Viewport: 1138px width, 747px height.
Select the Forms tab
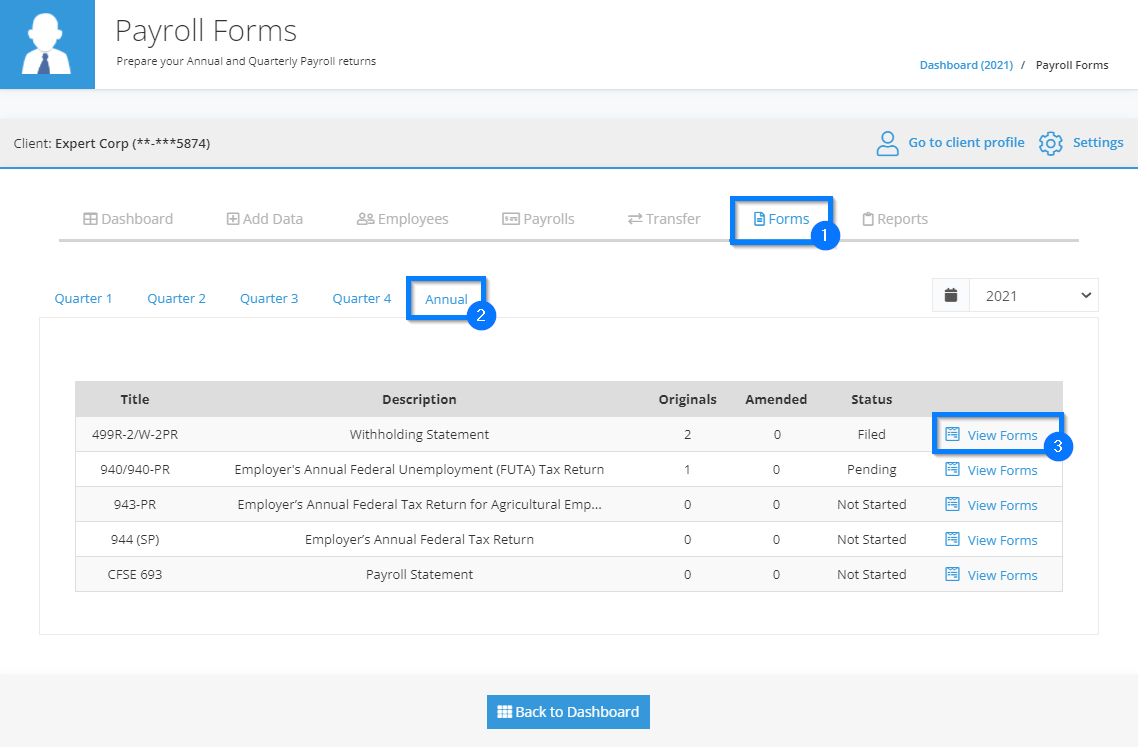pos(782,219)
